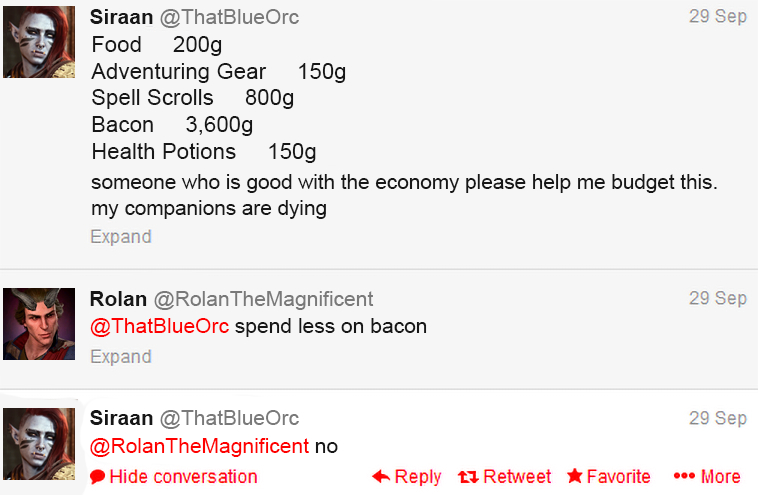Select the 'spend less on bacon' tweet text
The image size is (758, 495).
point(331,327)
